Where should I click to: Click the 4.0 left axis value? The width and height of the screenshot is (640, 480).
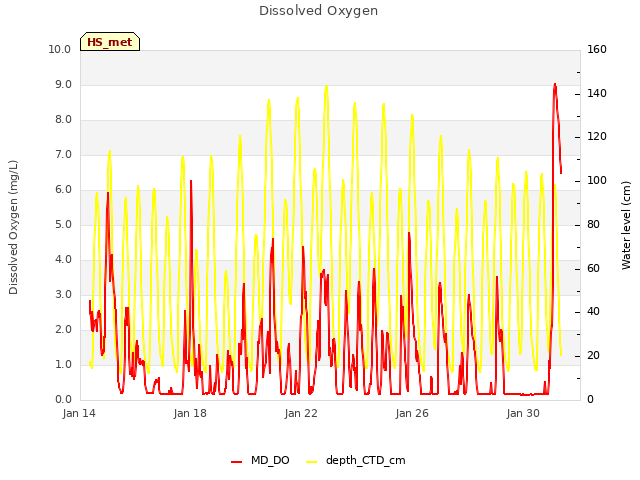click(x=63, y=260)
